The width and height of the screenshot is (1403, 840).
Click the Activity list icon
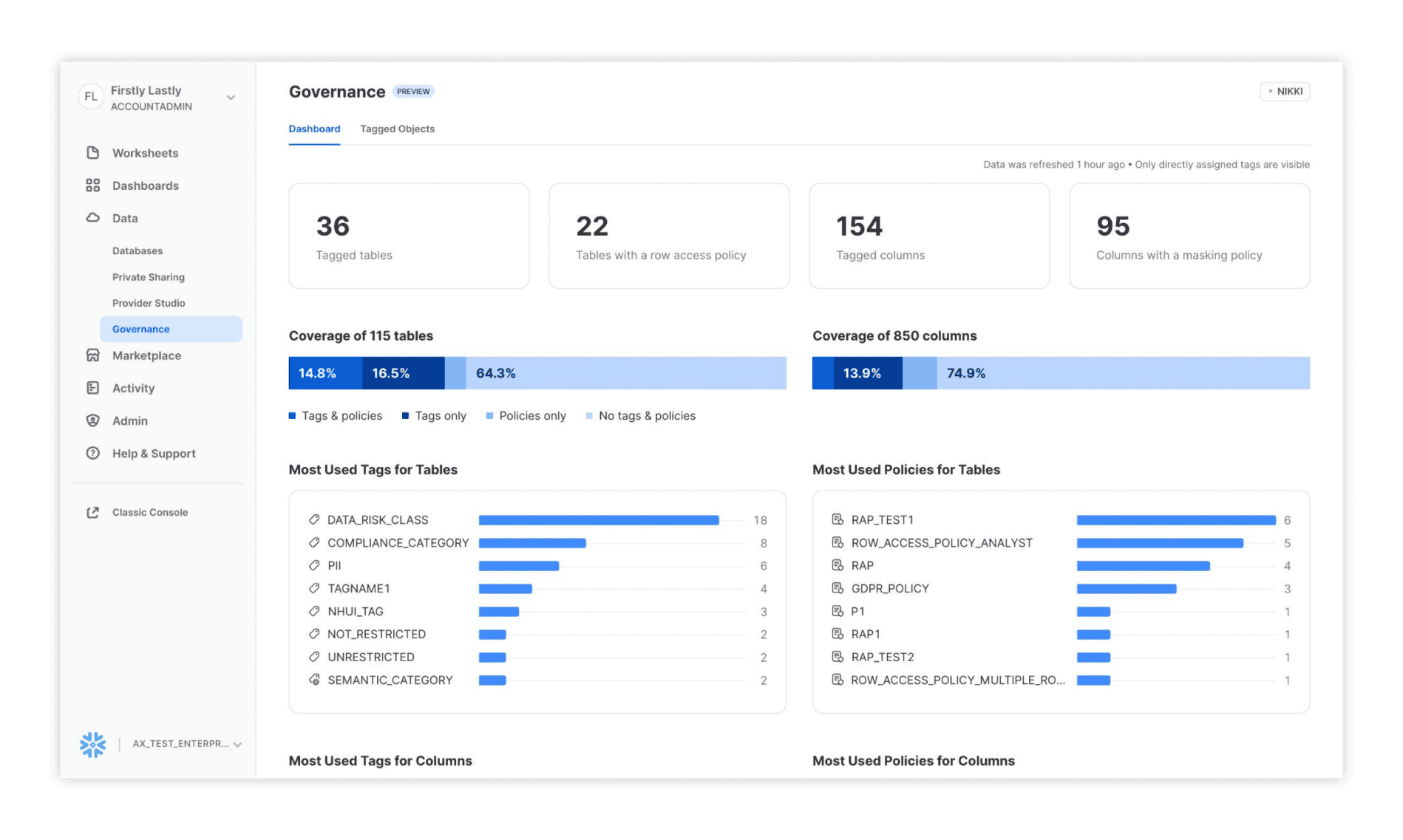coord(92,388)
